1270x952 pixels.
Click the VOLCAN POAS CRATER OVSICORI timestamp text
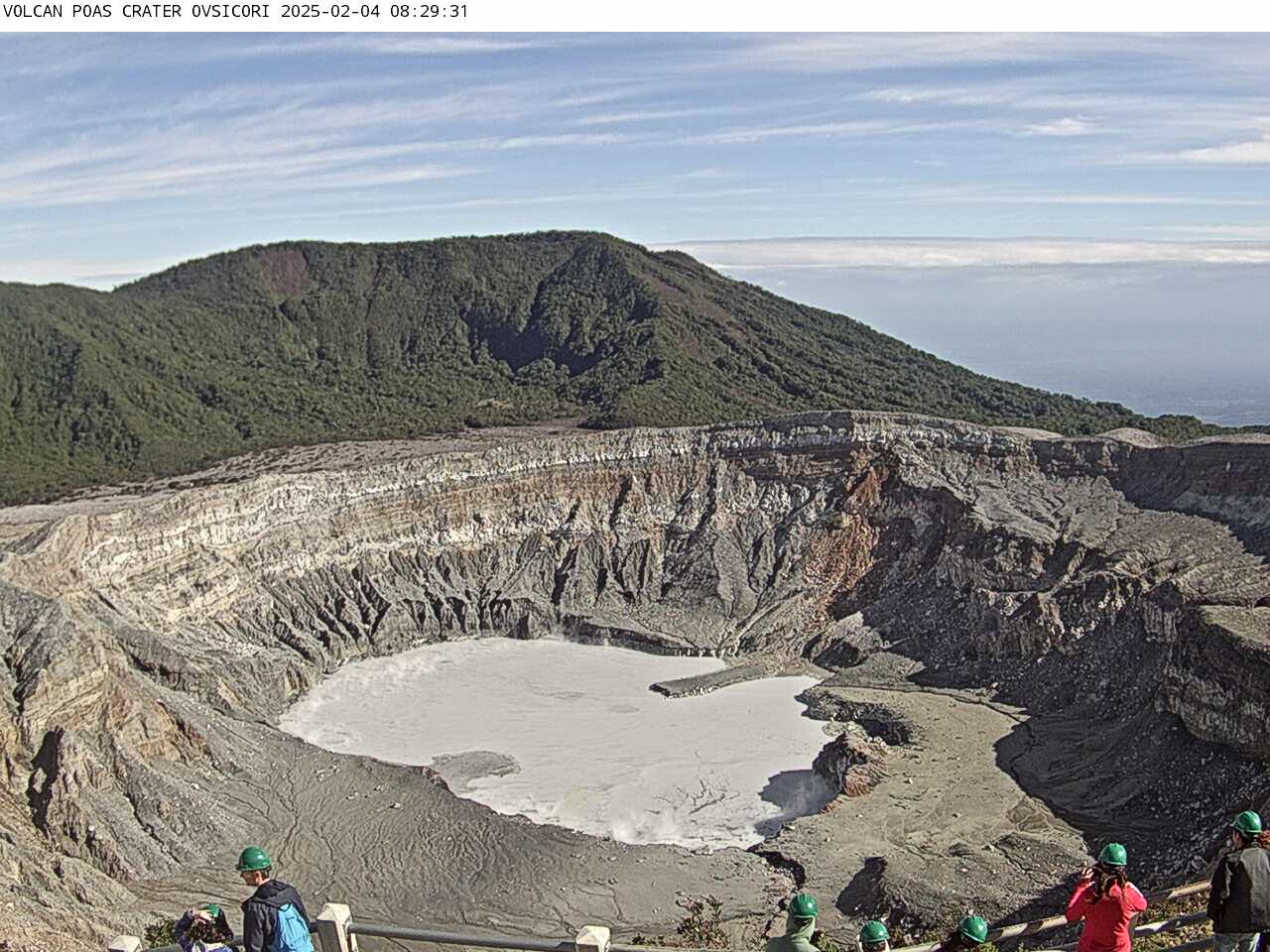tap(235, 12)
